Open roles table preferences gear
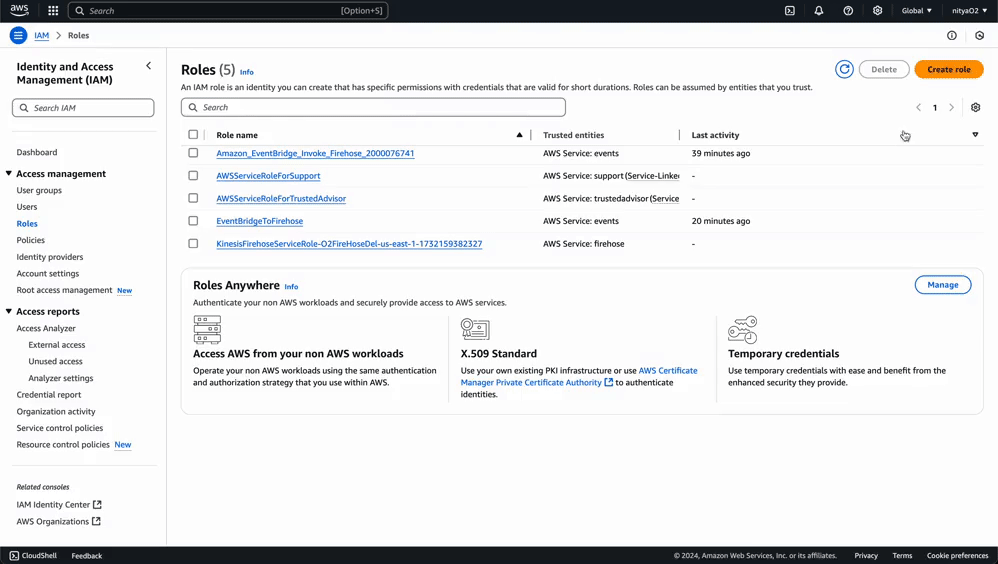The height and width of the screenshot is (564, 998). click(x=976, y=108)
